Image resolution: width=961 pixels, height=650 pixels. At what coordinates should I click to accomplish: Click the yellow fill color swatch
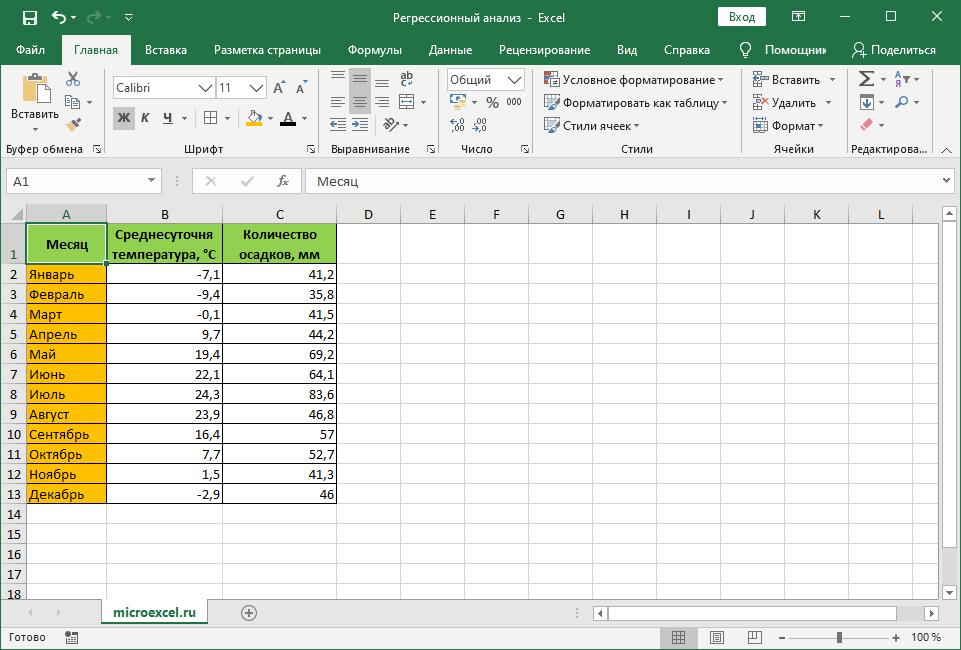pos(254,118)
